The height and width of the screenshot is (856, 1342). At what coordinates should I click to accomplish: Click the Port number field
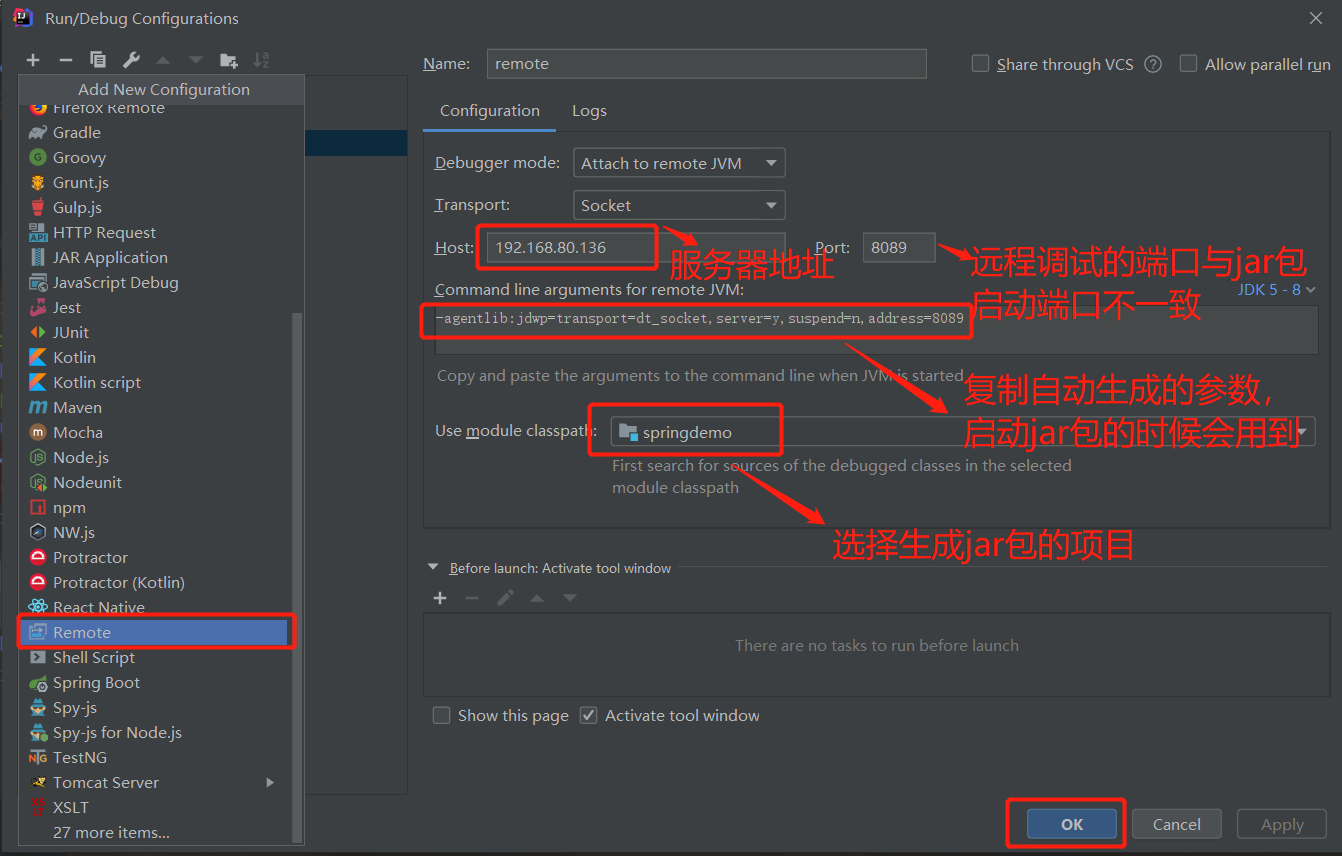click(x=899, y=247)
